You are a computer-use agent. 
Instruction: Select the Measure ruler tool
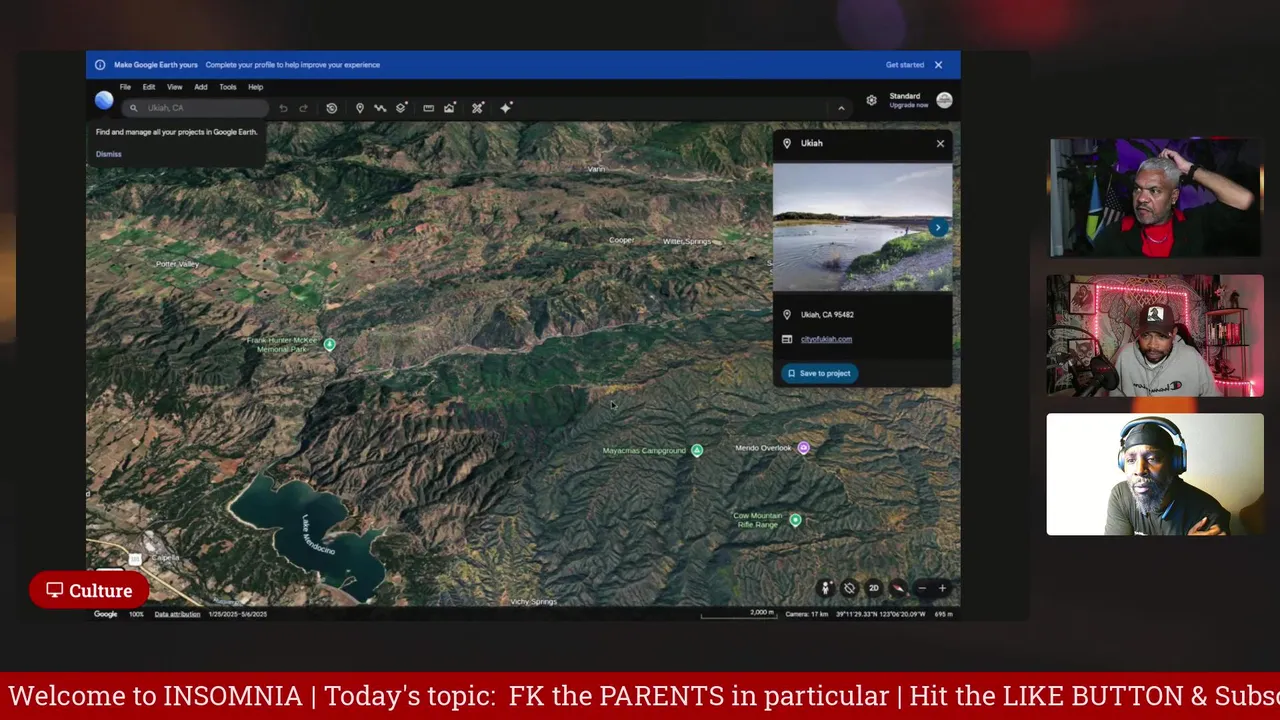[x=429, y=108]
